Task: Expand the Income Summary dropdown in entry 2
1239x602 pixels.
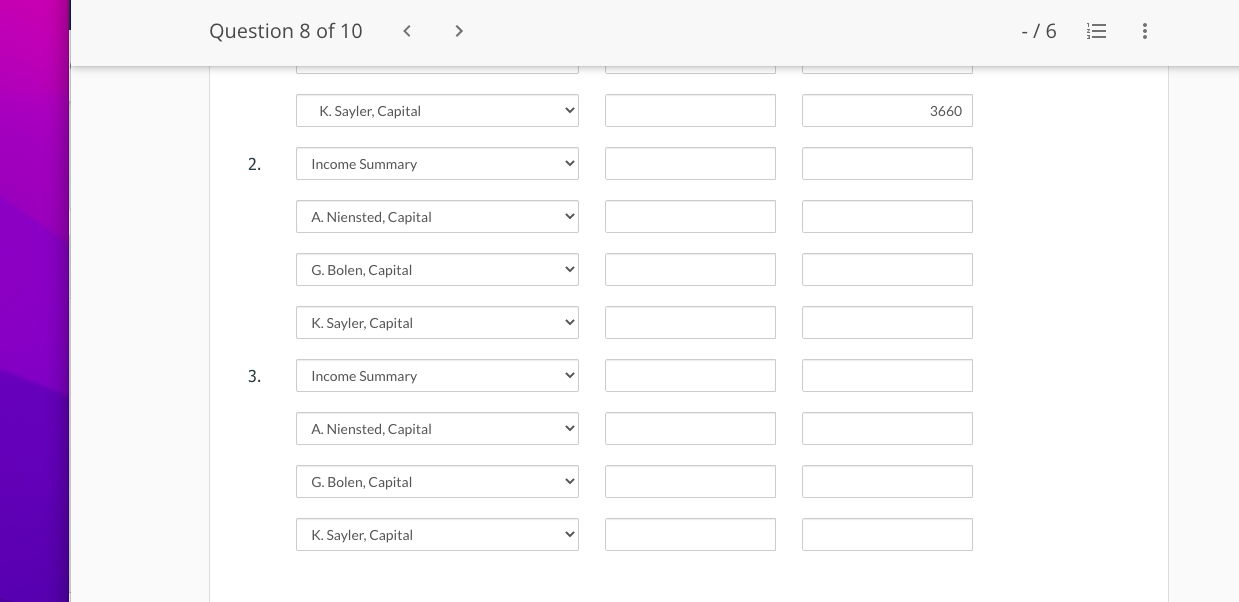Action: click(437, 164)
